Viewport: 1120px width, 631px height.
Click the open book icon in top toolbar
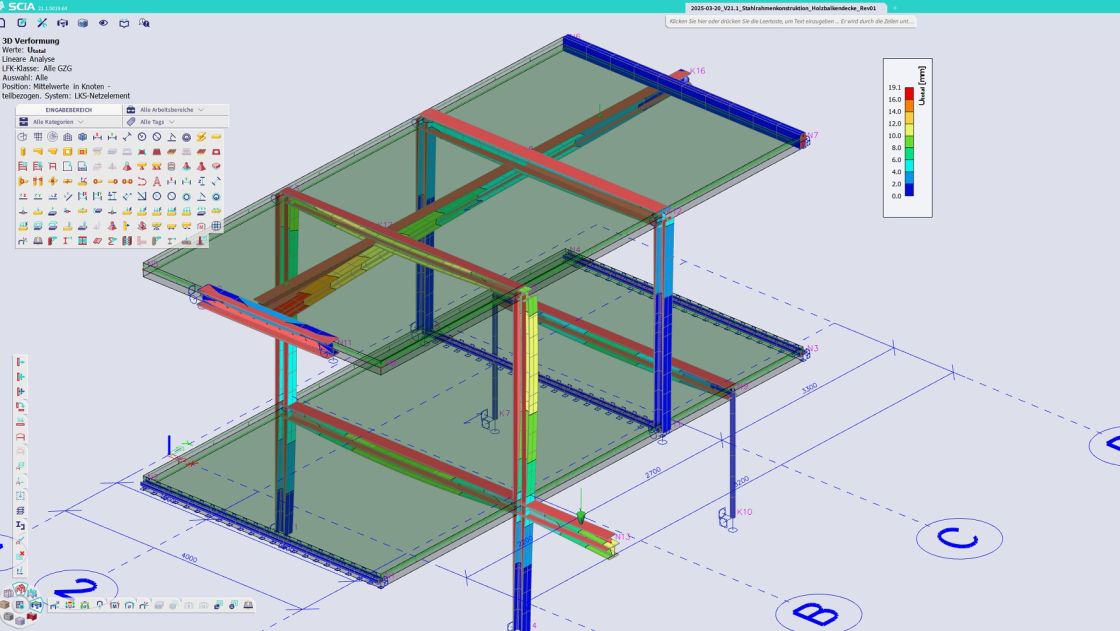[x=124, y=22]
